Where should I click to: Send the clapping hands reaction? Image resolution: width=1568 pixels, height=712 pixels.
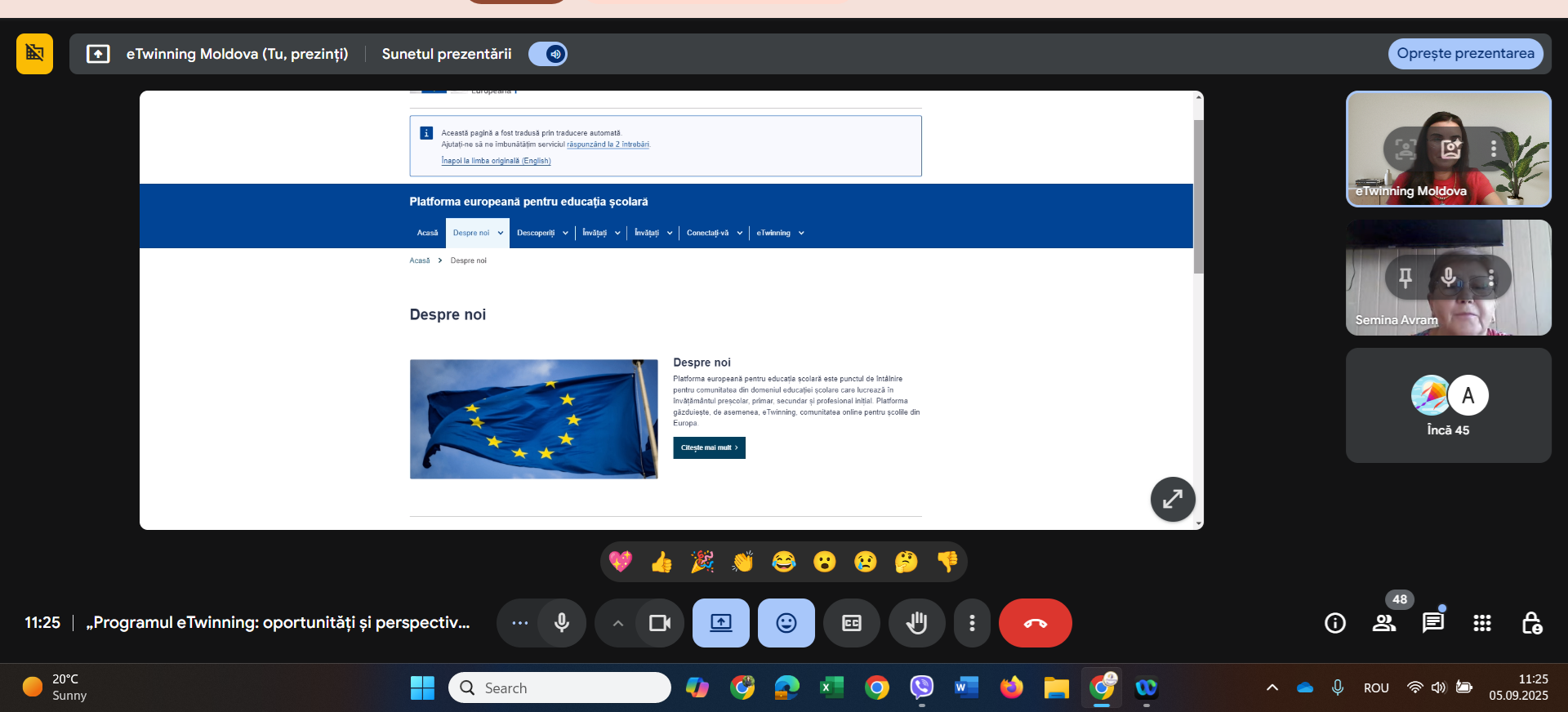click(x=743, y=562)
